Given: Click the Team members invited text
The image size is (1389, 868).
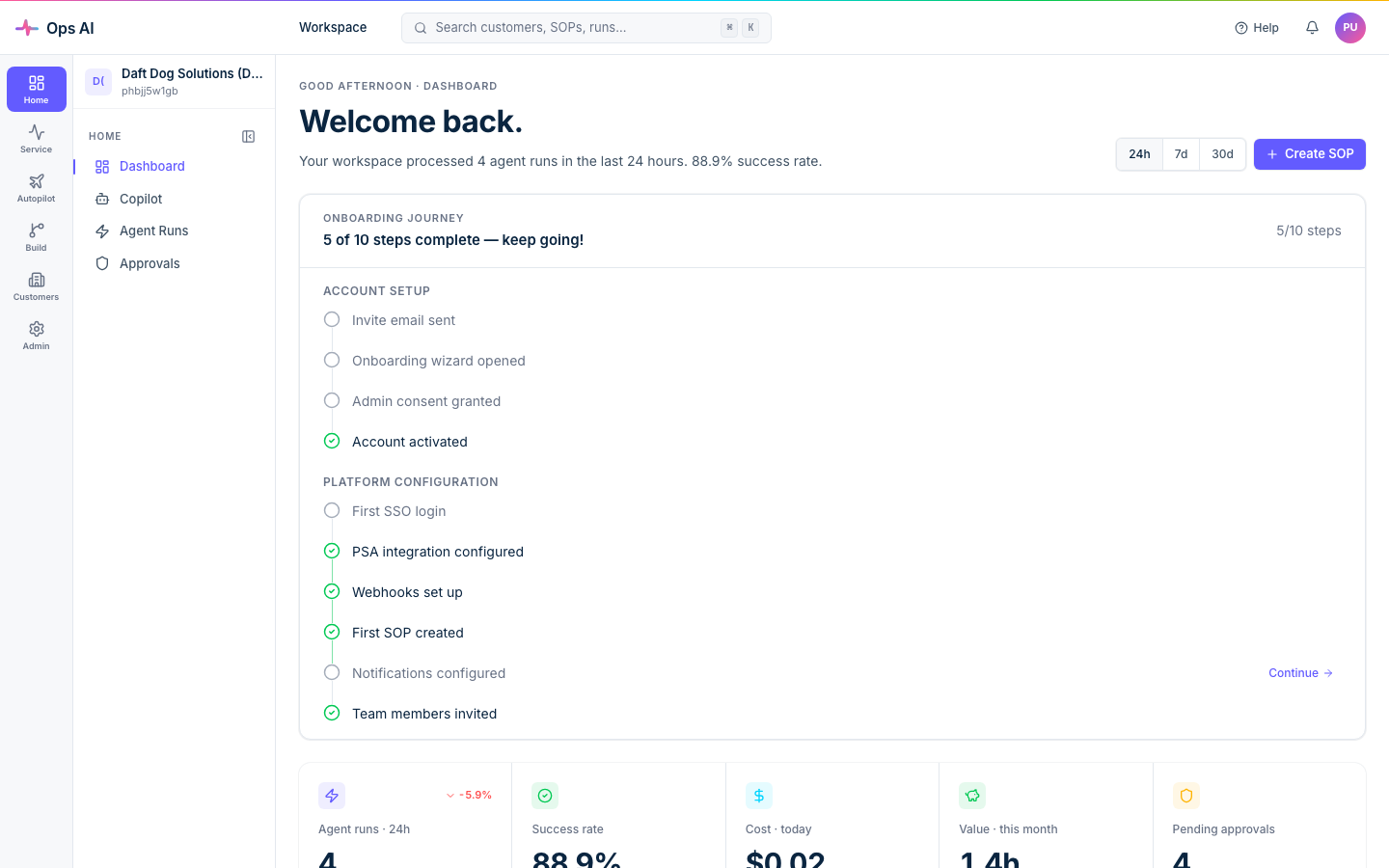Looking at the screenshot, I should click(424, 714).
